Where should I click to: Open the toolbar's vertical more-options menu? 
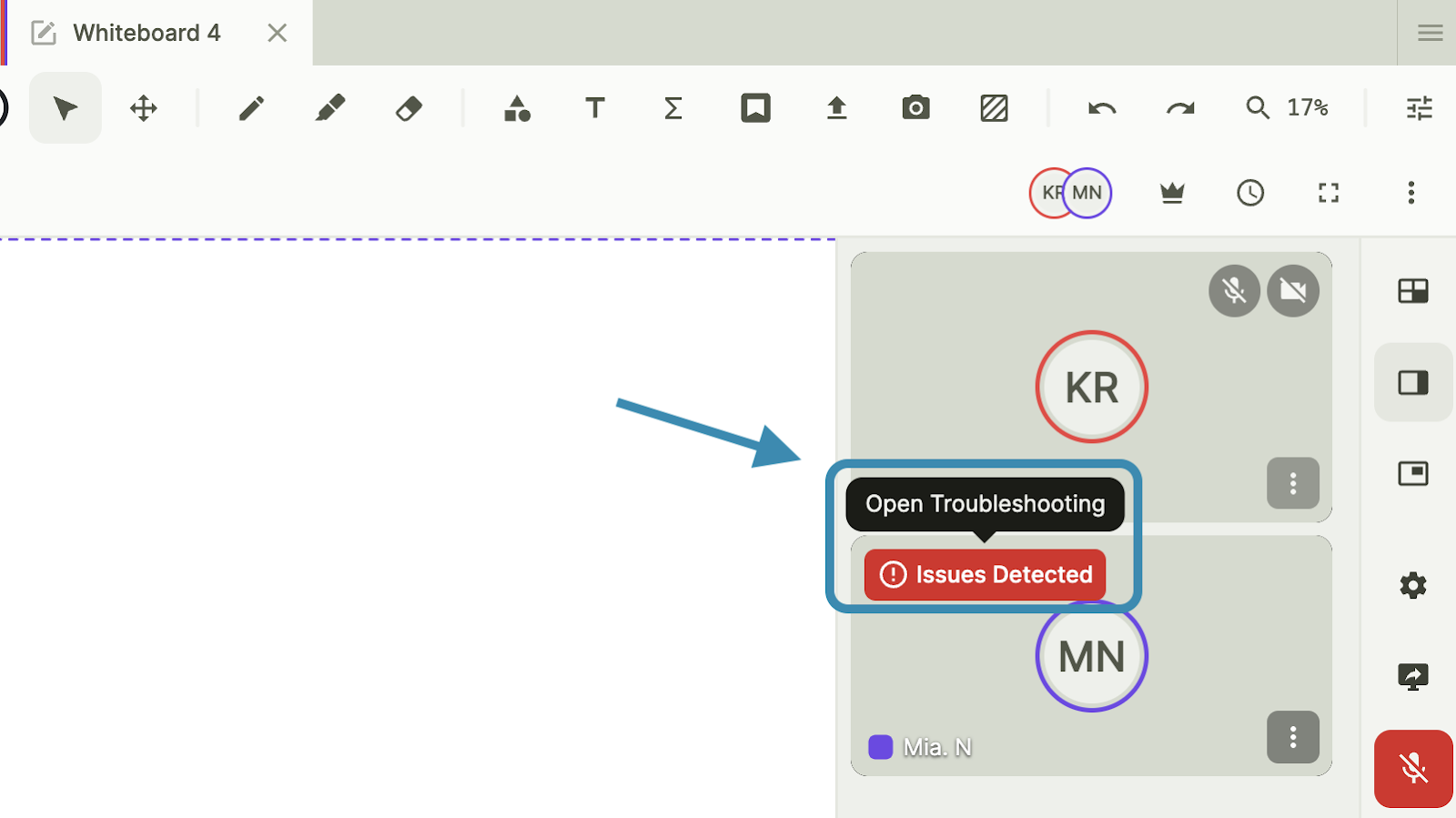1410,193
